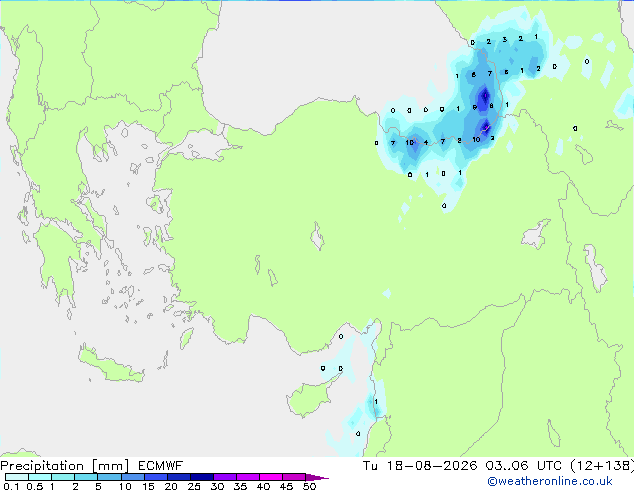The height and width of the screenshot is (490, 634).
Task: Click the legend value label '25'
Action: pos(194,486)
